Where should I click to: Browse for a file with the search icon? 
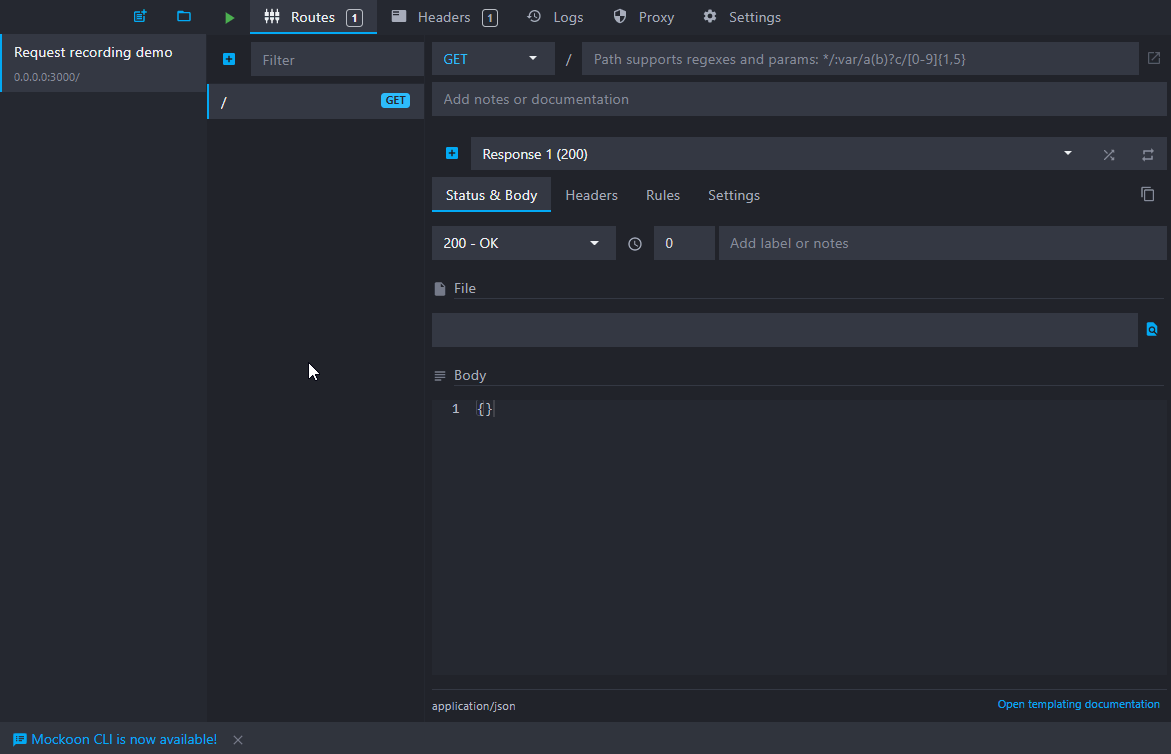[1152, 329]
